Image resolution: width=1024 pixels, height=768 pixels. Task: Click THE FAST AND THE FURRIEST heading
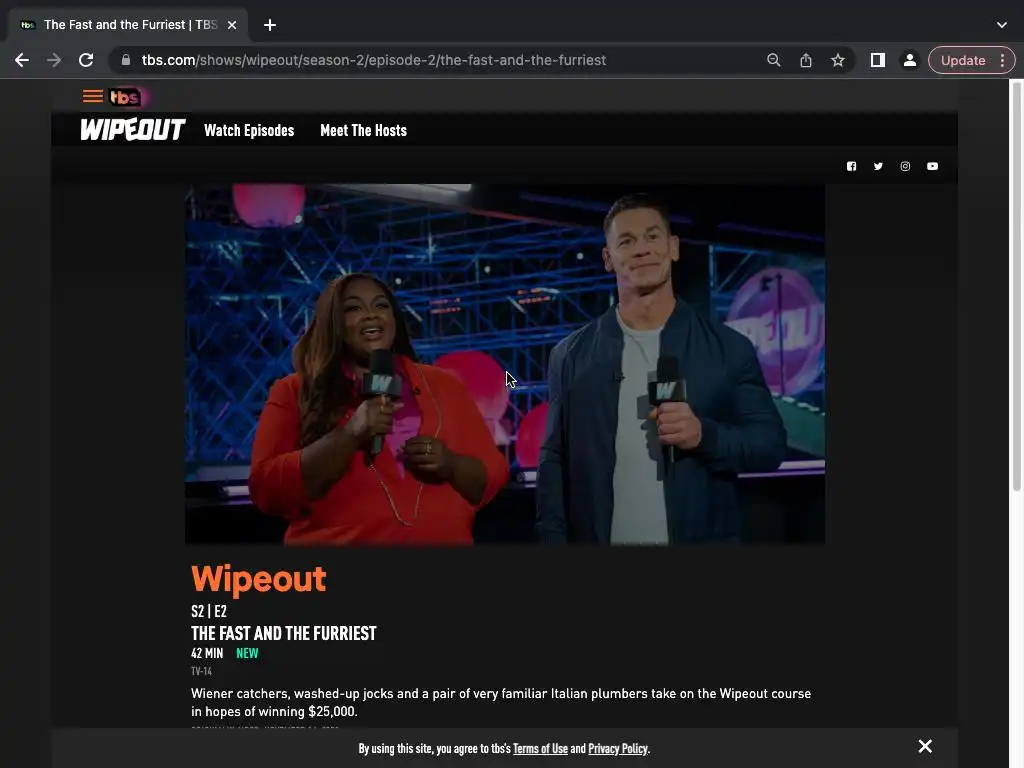(283, 633)
